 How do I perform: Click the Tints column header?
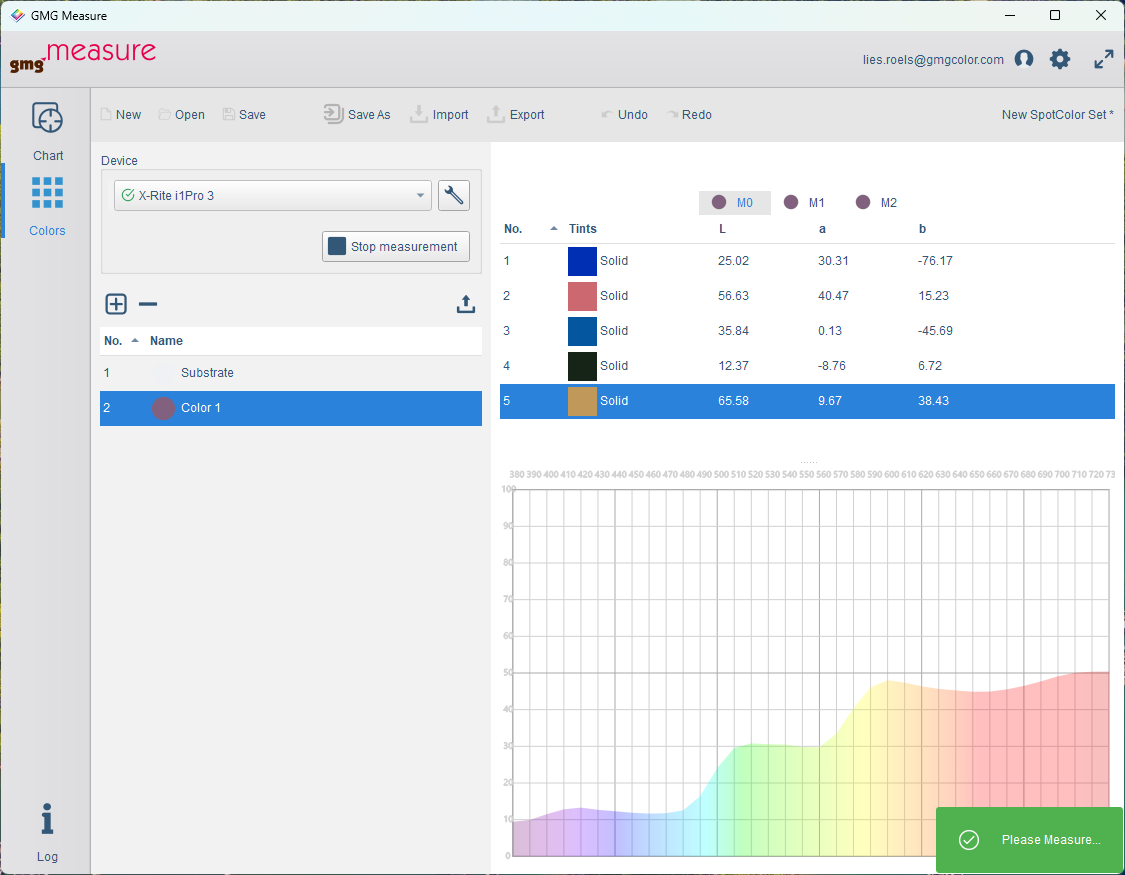583,229
